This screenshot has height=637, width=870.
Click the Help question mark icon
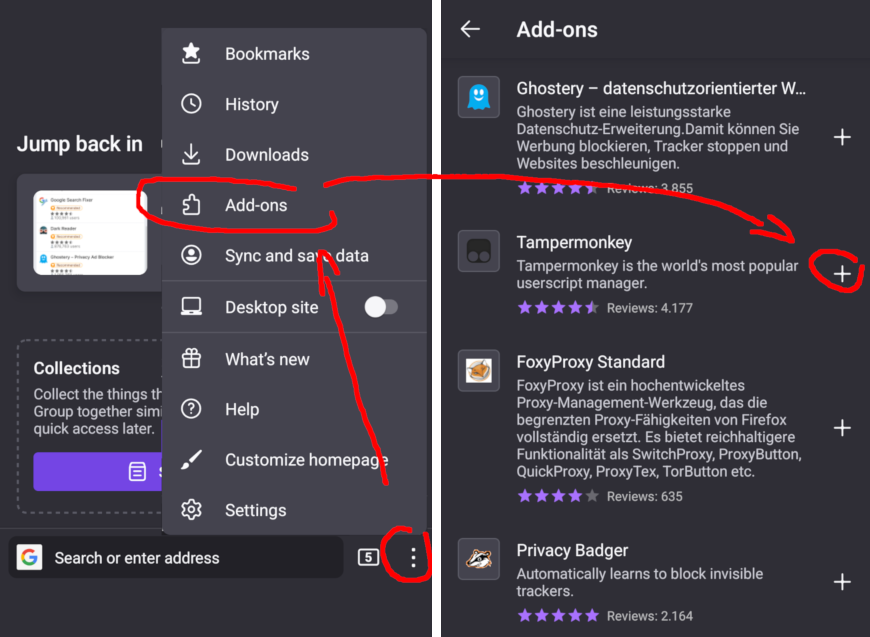(191, 409)
